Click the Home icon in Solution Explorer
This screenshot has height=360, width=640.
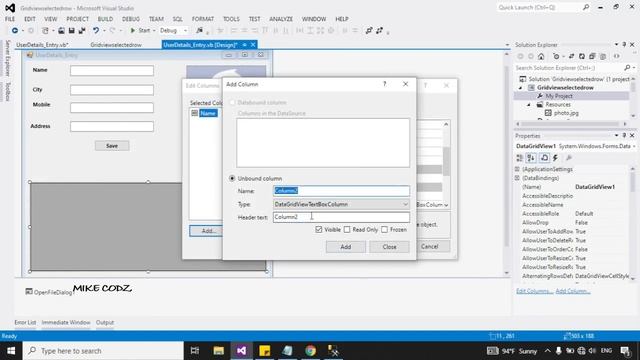pyautogui.click(x=541, y=56)
